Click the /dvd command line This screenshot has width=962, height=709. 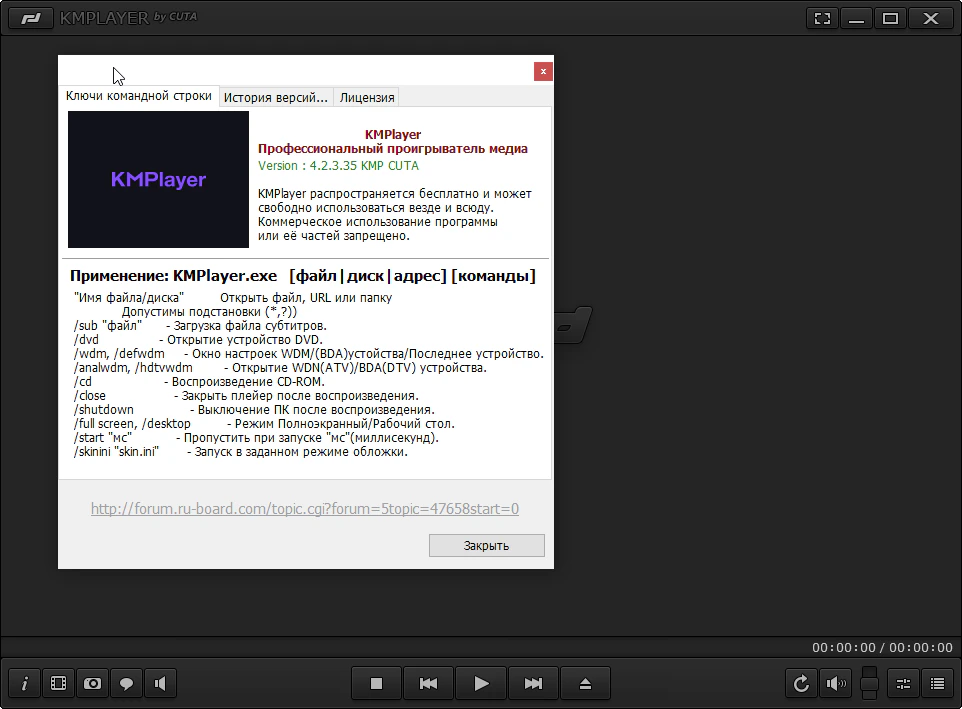pos(198,340)
